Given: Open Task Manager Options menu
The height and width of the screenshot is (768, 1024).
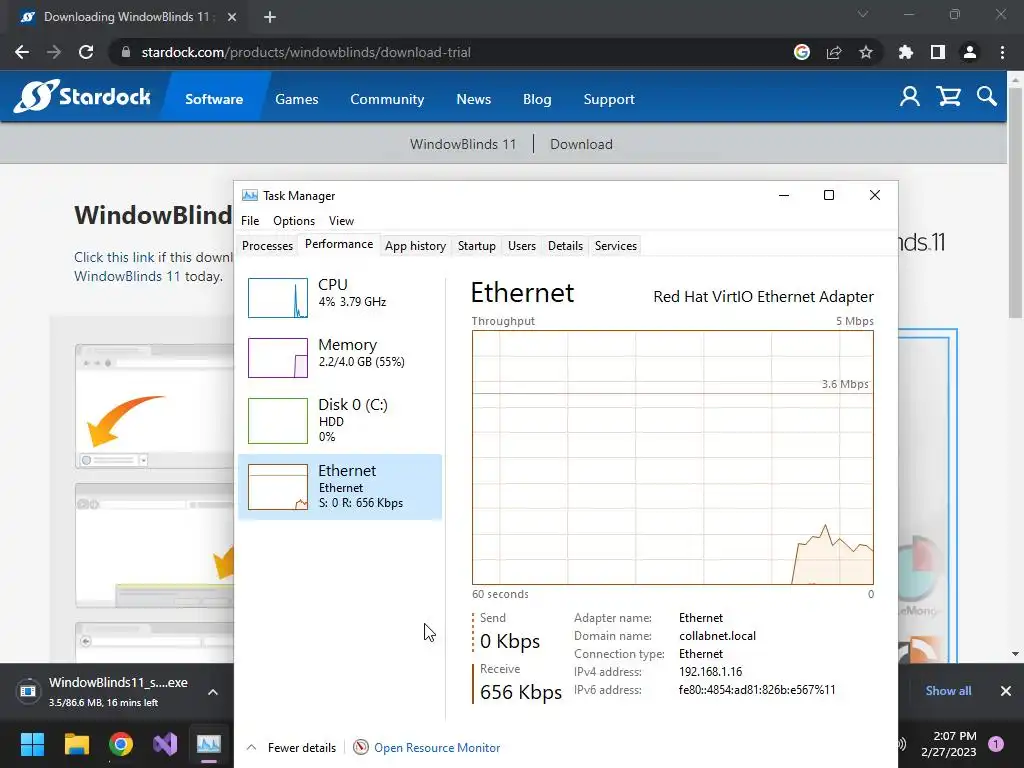Looking at the screenshot, I should pyautogui.click(x=294, y=221).
